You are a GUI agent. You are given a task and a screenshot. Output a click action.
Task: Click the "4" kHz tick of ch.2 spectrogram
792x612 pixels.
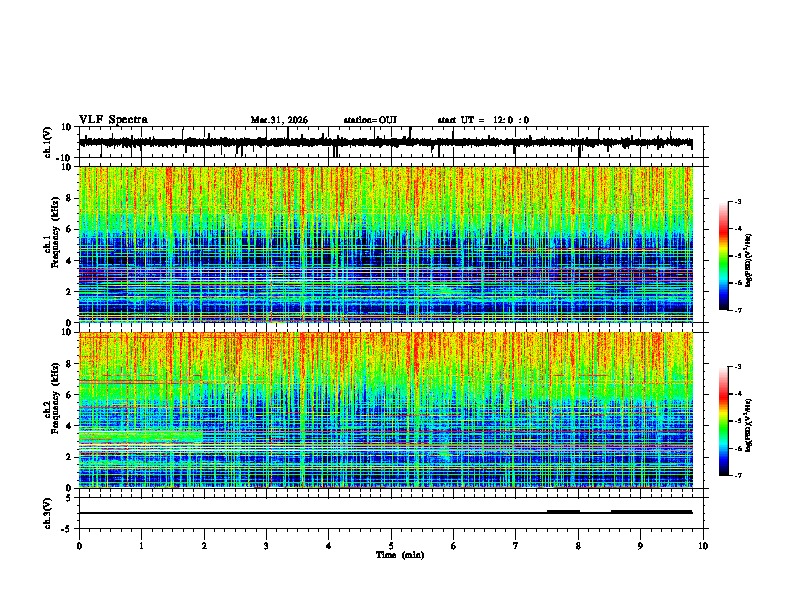coord(69,426)
